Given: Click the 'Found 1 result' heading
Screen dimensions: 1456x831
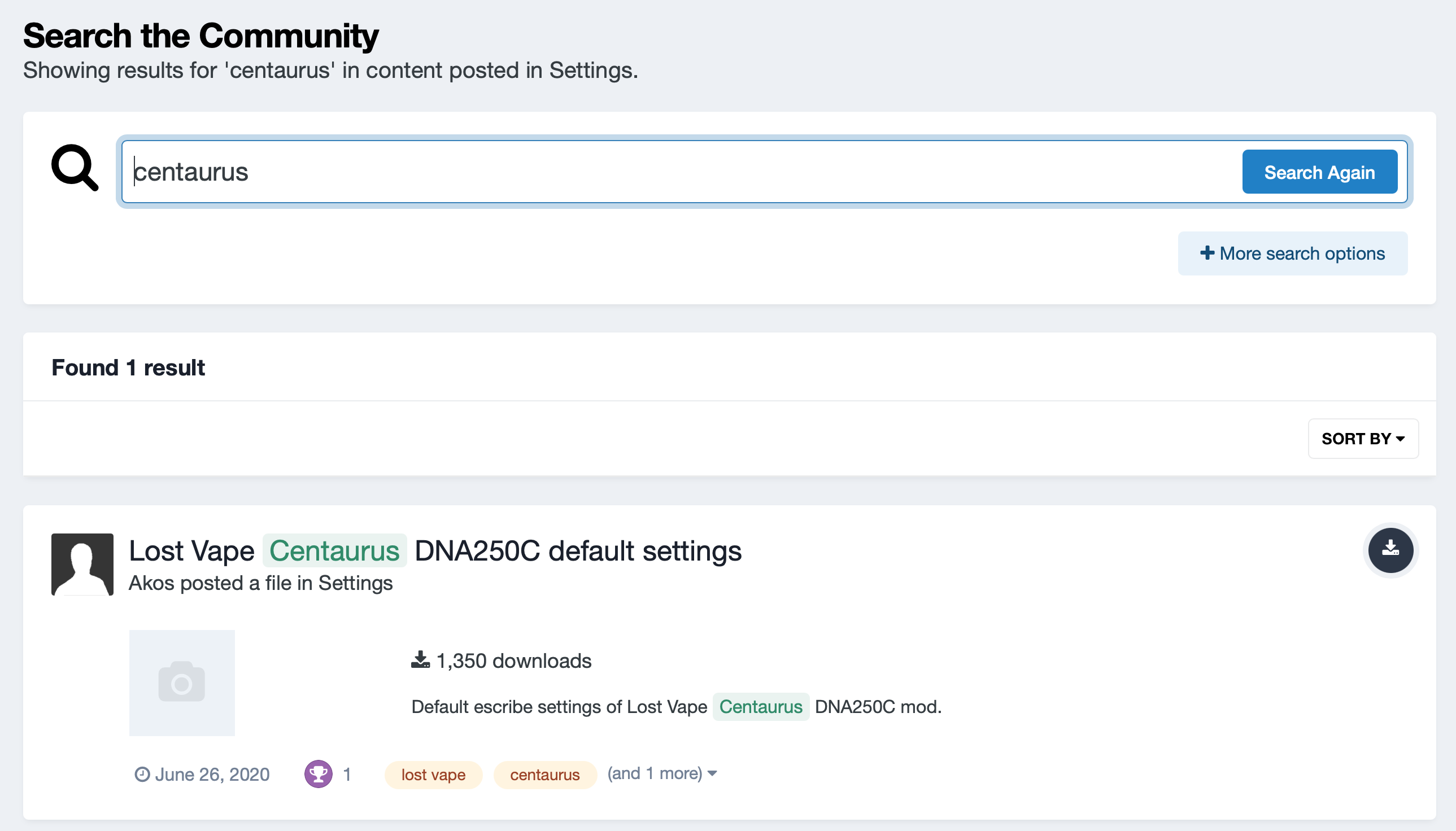Looking at the screenshot, I should click(128, 368).
